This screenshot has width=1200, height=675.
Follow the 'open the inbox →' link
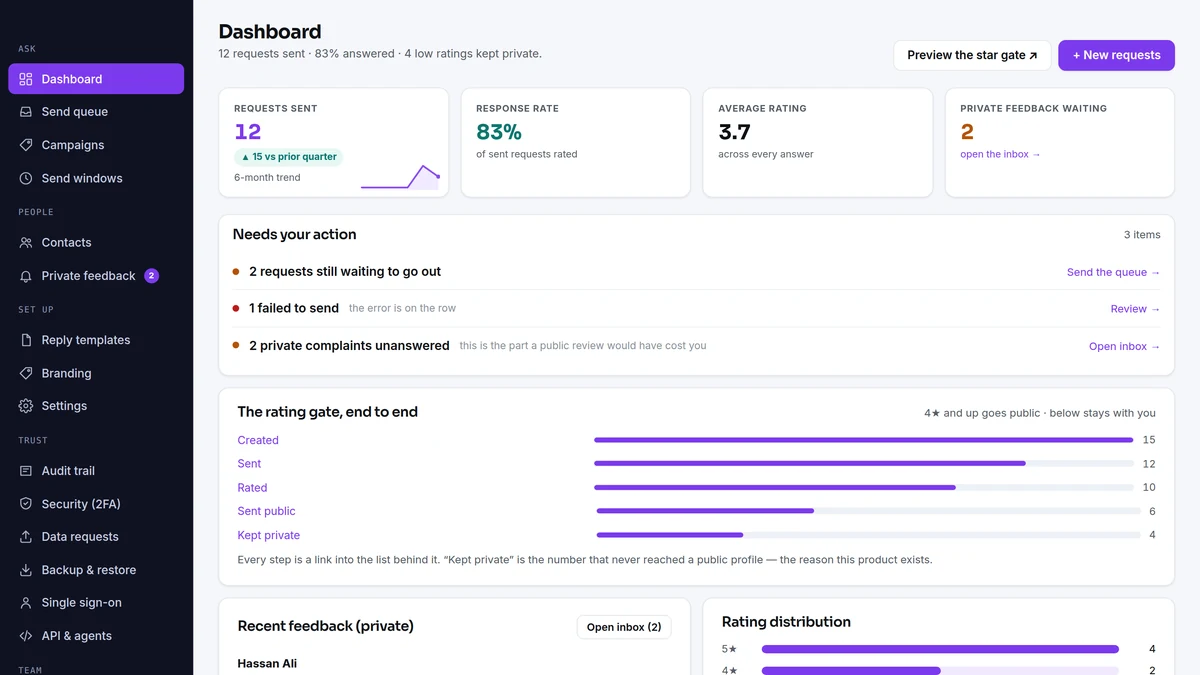tap(1000, 154)
